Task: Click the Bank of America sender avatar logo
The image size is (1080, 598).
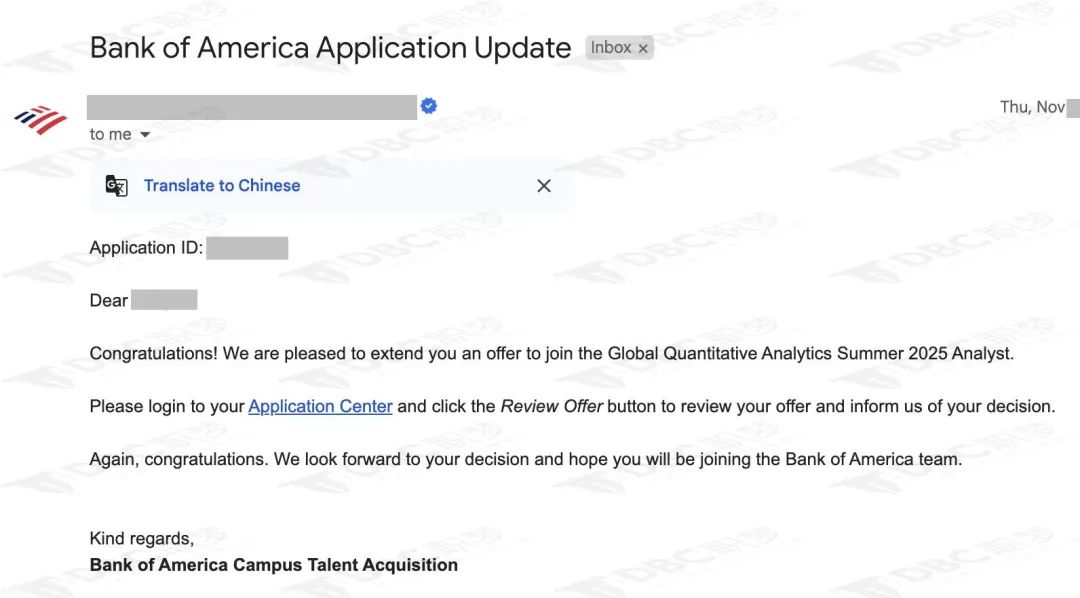Action: pos(41,120)
